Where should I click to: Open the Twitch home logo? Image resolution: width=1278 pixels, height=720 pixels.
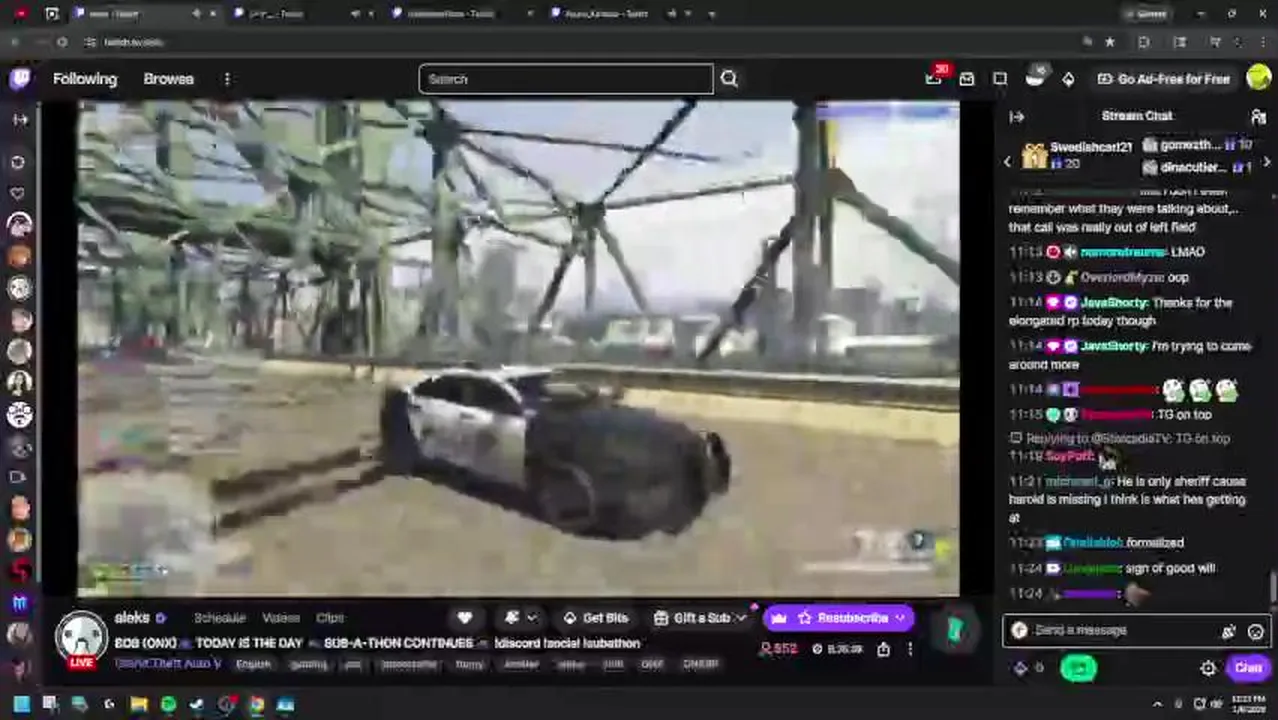click(20, 79)
